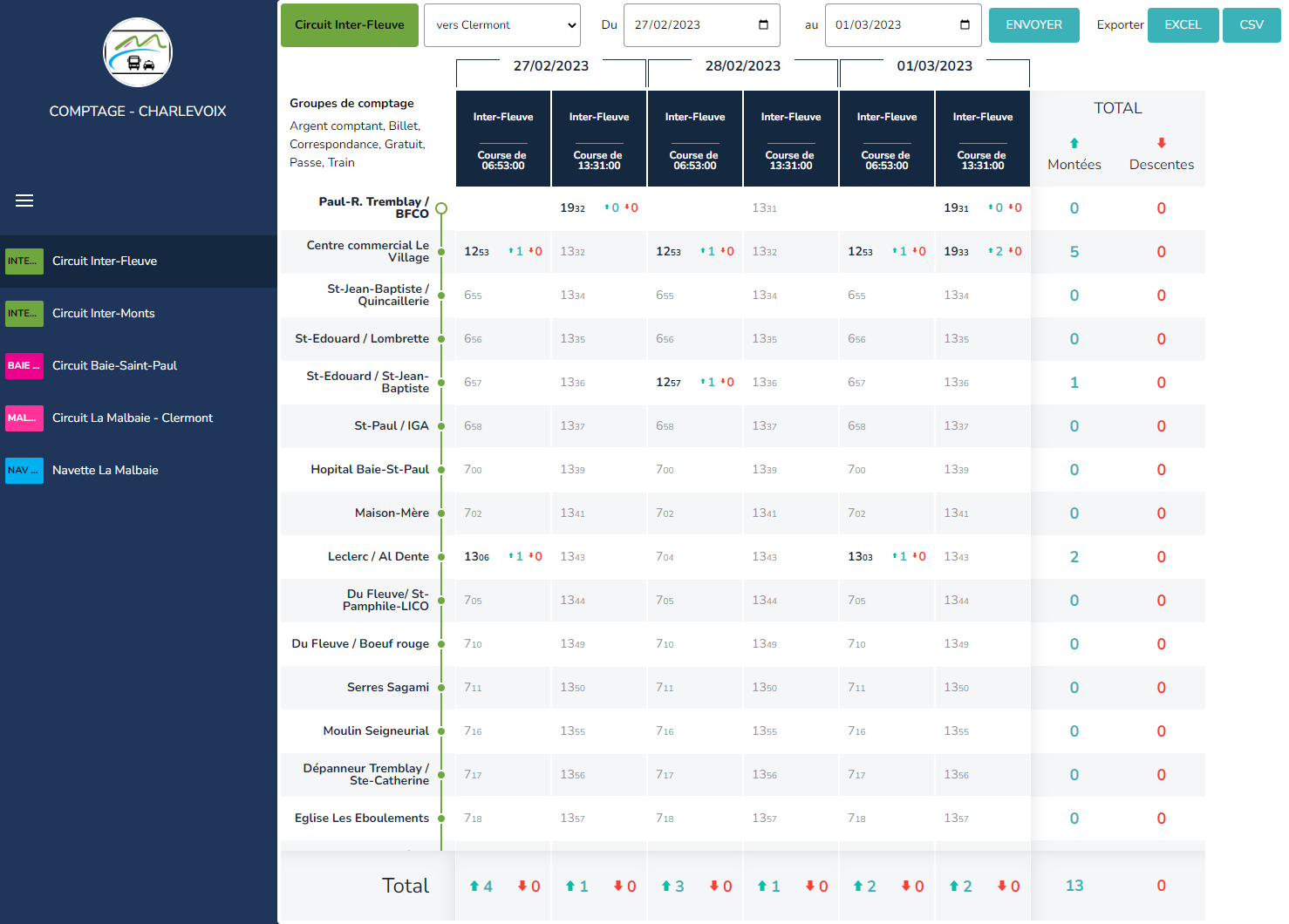Export data with the EXCEL button
The image size is (1289, 924).
tap(1183, 25)
